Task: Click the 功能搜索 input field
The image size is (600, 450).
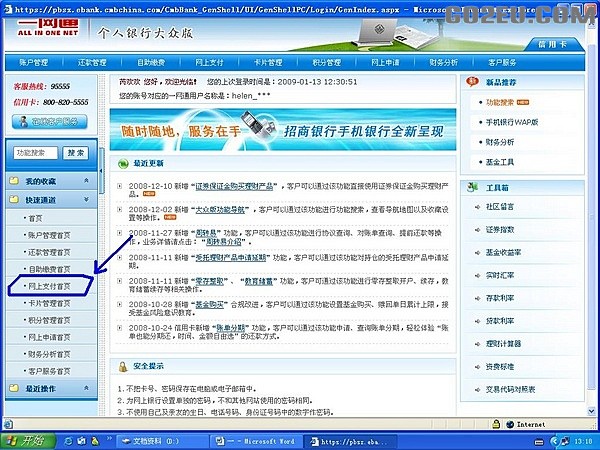Action: point(34,154)
